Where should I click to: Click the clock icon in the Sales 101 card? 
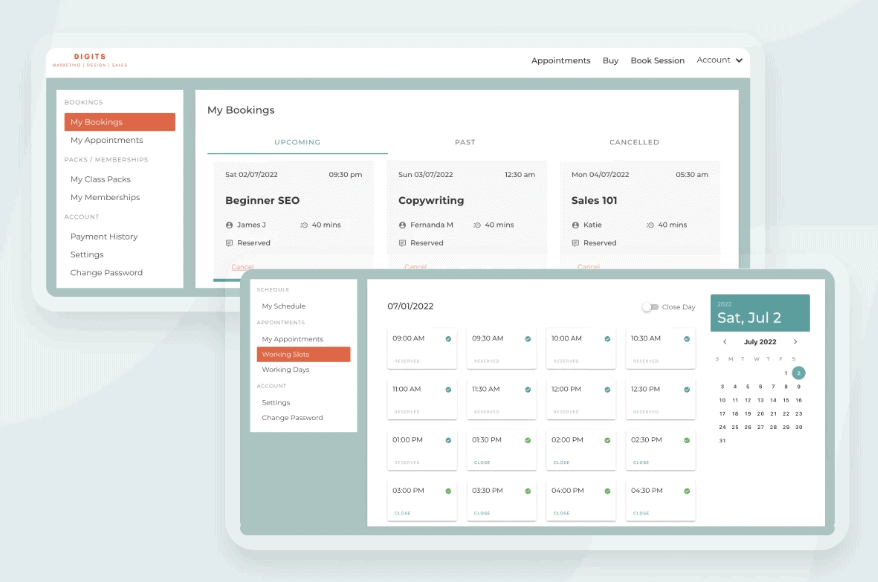point(650,225)
